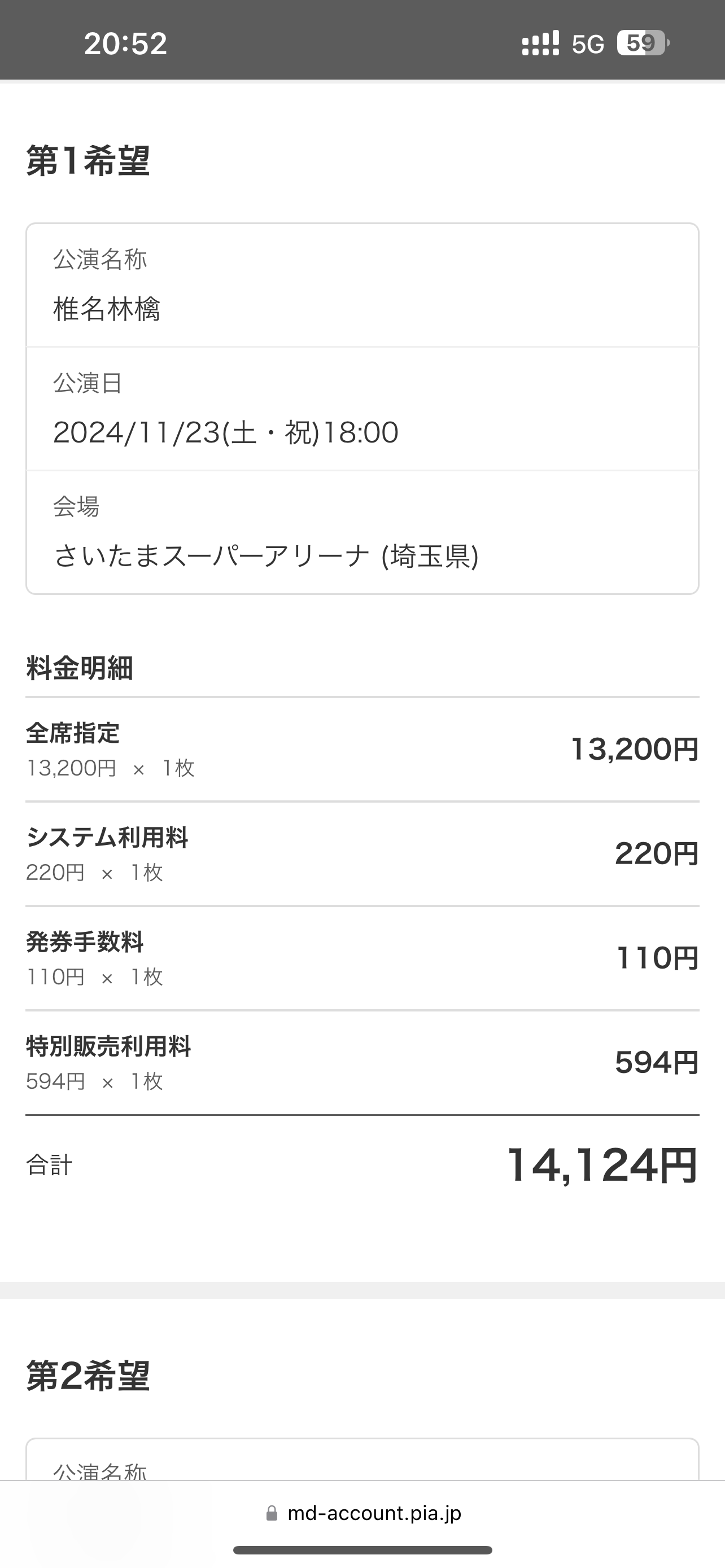
Task: Tap the md-account.pia.jp address bar
Action: [x=374, y=1513]
